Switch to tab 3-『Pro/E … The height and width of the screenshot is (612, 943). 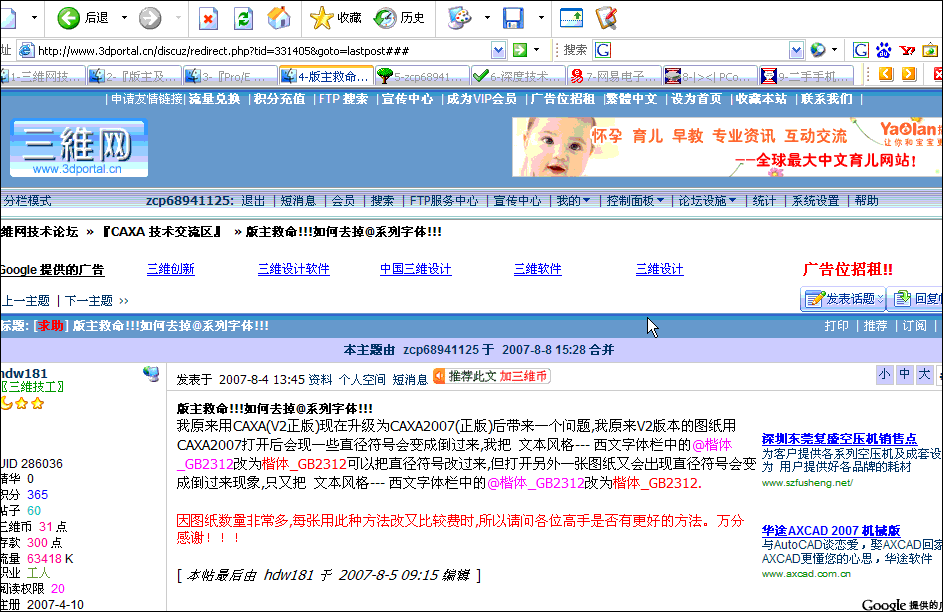pyautogui.click(x=231, y=76)
